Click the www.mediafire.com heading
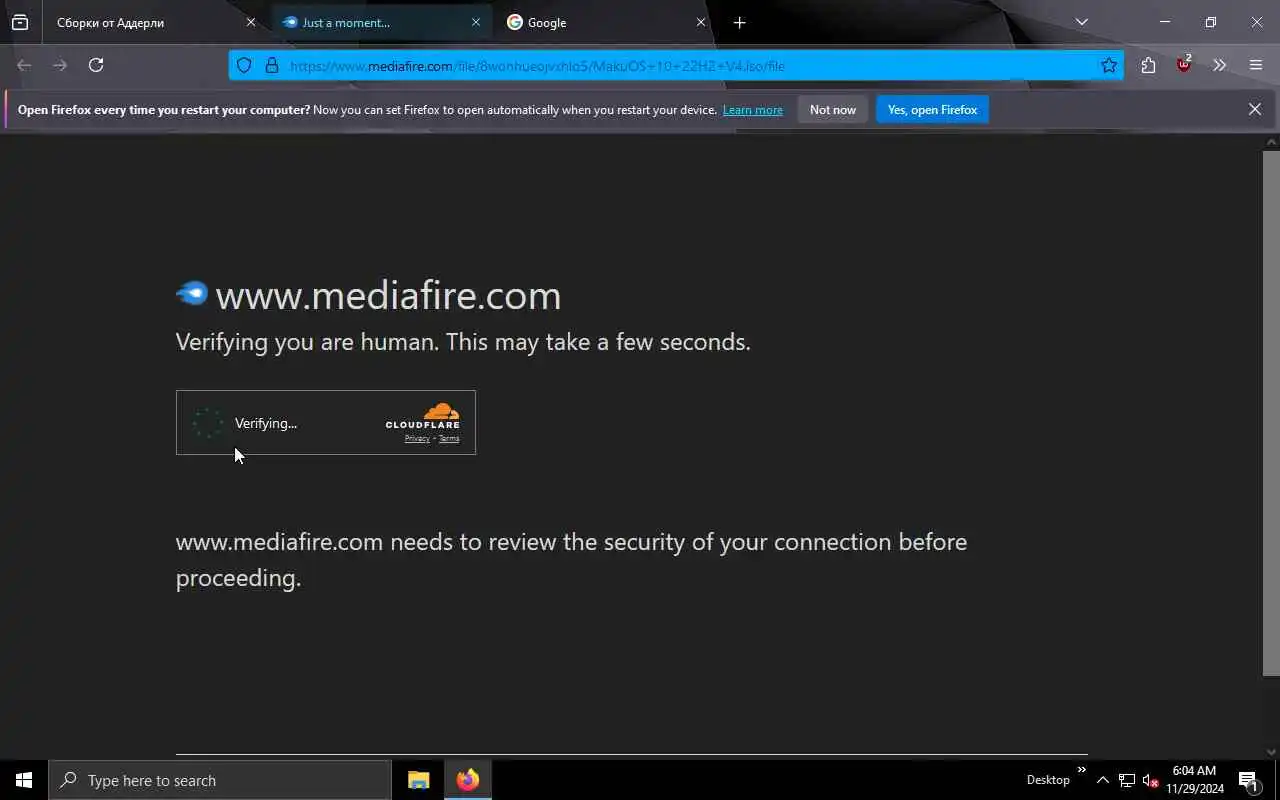Image resolution: width=1280 pixels, height=800 pixels. click(x=388, y=296)
